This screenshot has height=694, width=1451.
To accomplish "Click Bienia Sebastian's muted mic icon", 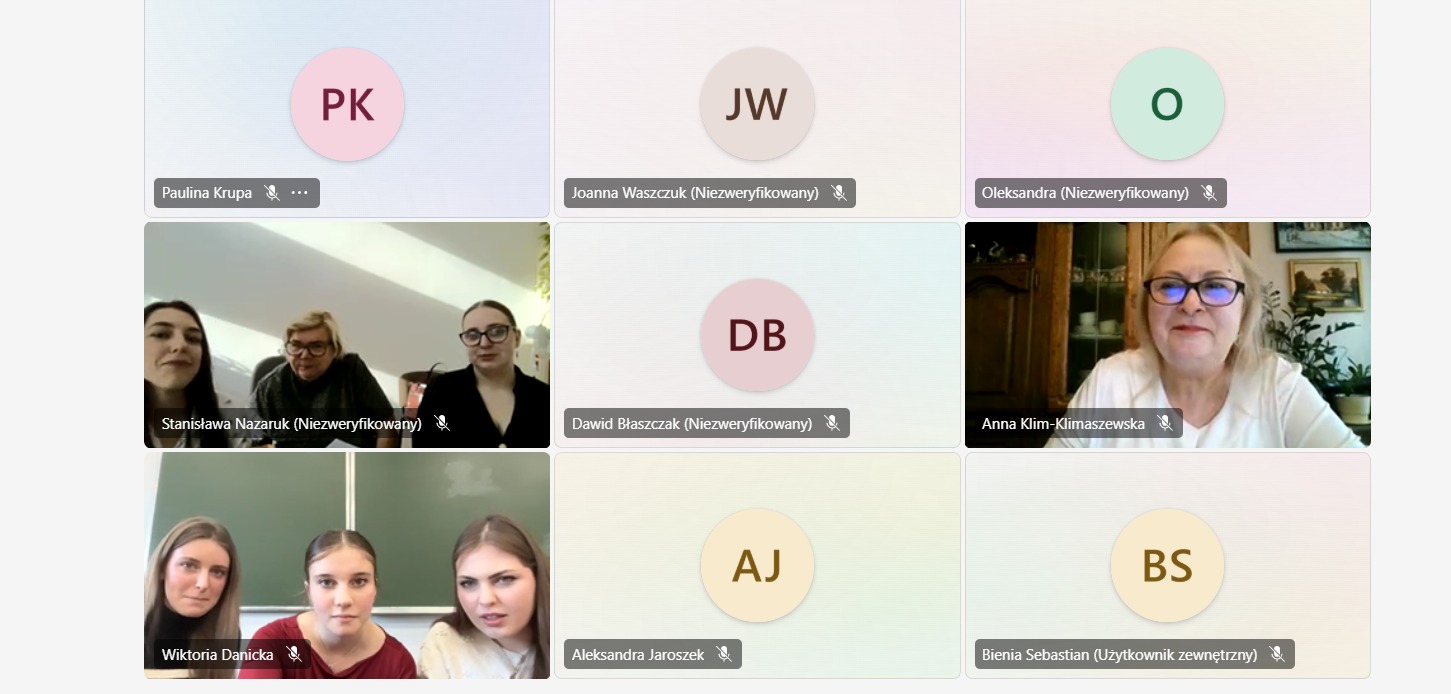I will coord(1277,655).
